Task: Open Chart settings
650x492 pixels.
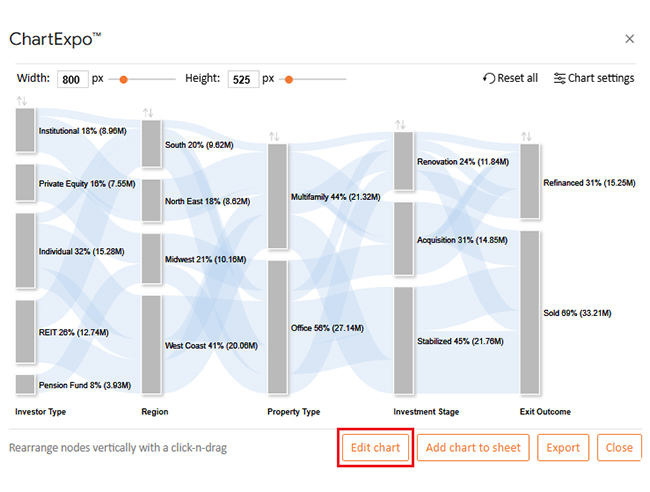Action: (594, 78)
